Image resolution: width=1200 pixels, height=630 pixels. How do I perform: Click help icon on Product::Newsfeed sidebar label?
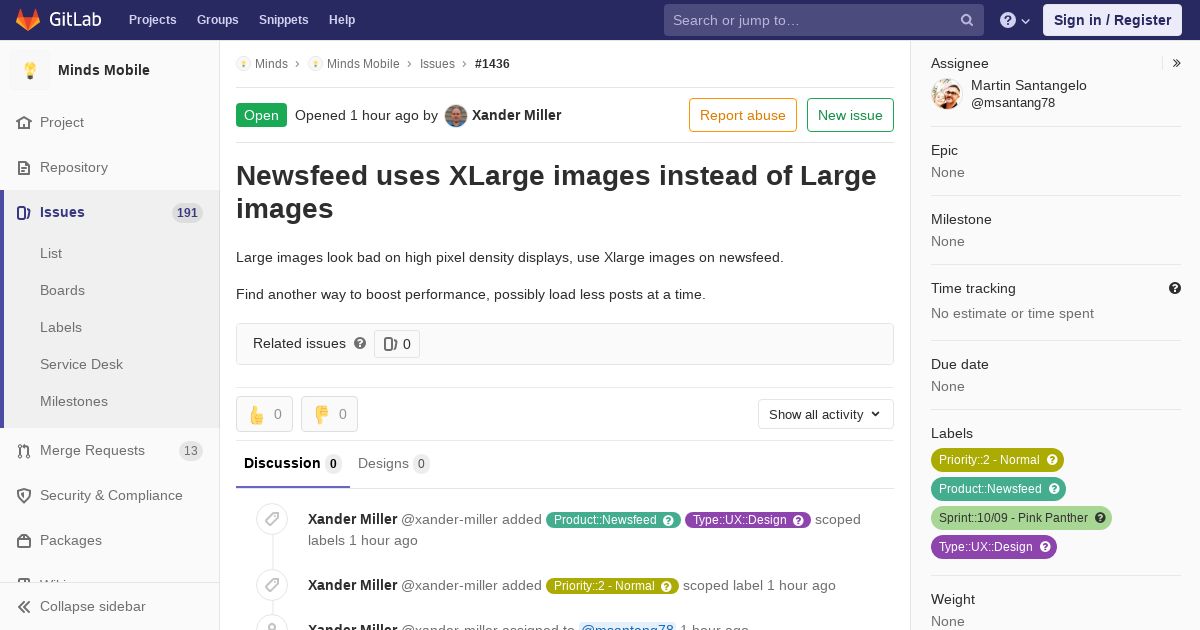click(x=1054, y=489)
